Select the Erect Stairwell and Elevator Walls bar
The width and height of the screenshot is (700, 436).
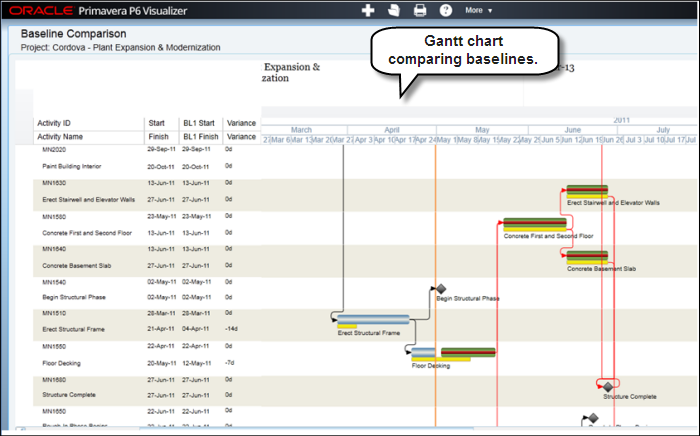[x=587, y=190]
